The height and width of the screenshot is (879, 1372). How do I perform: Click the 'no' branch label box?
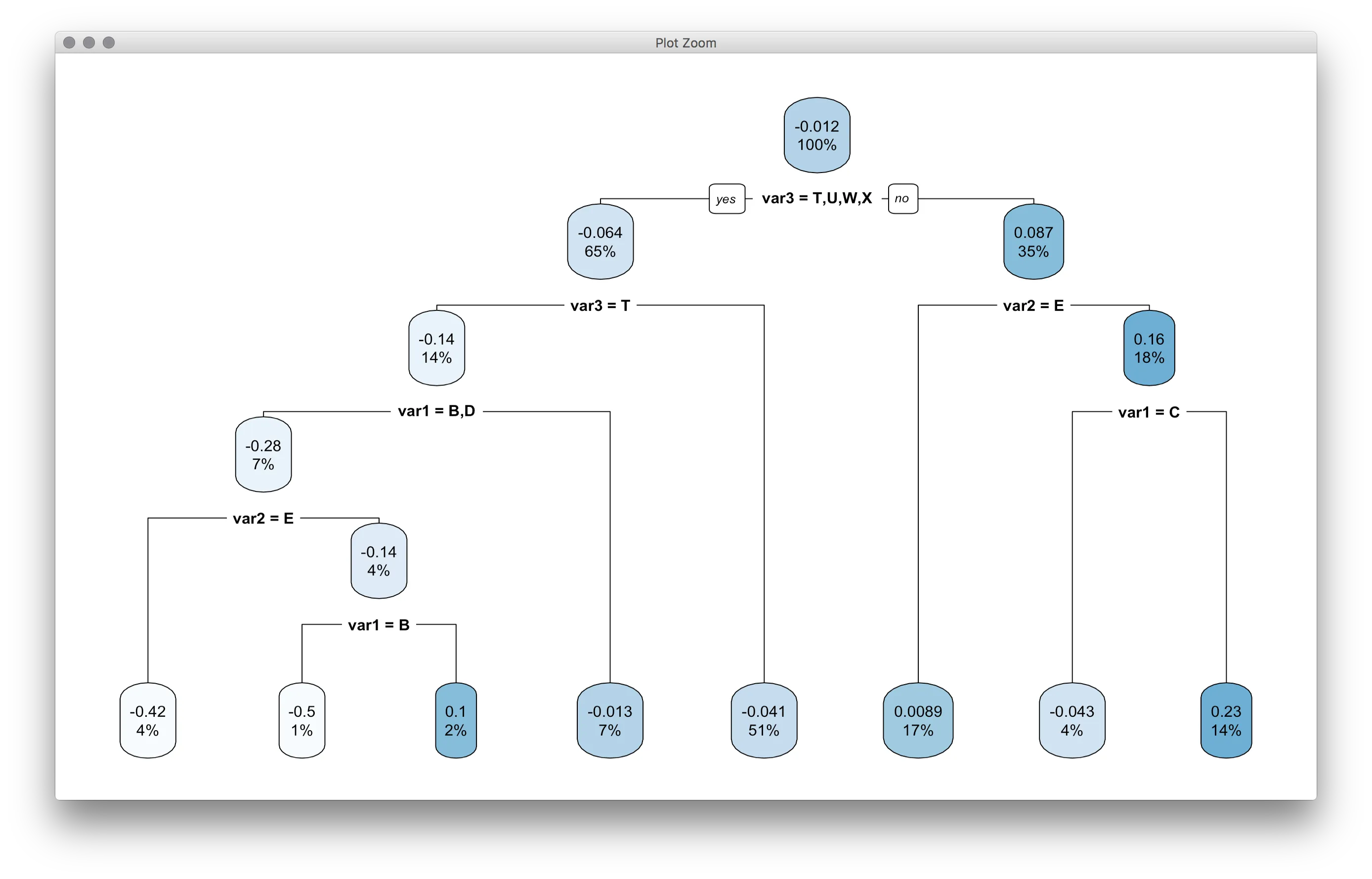[902, 199]
